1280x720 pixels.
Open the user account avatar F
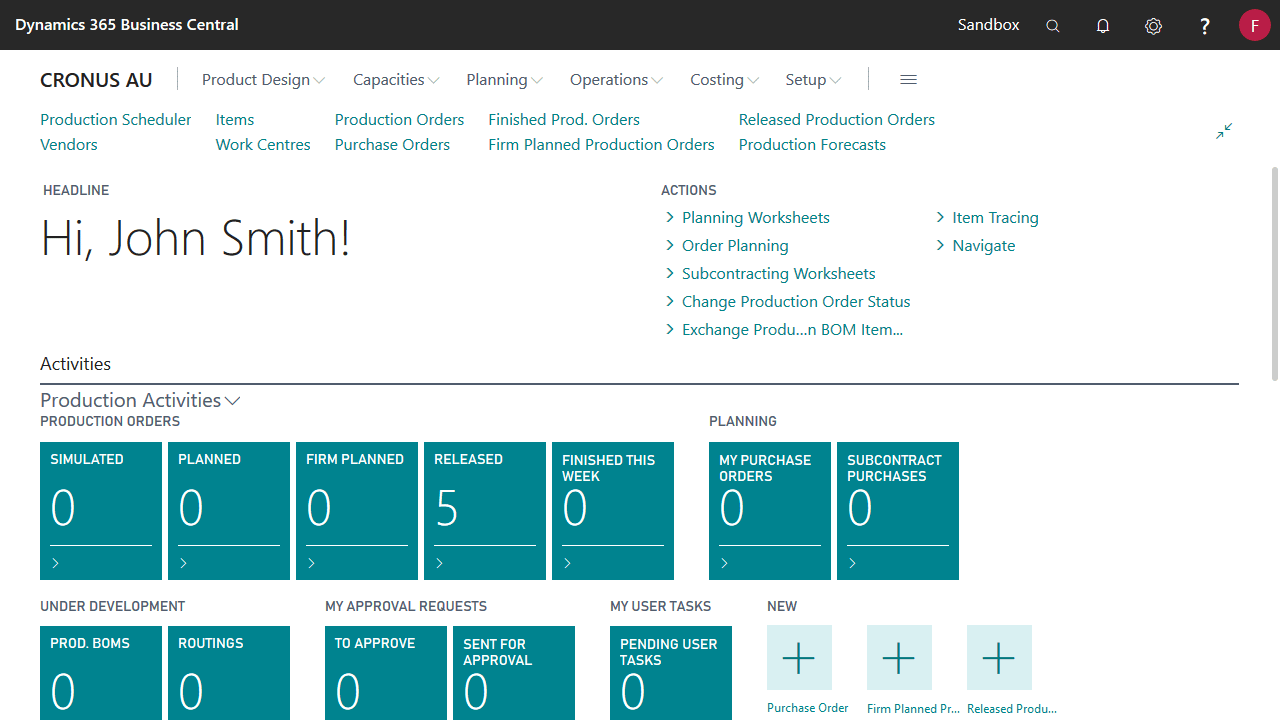pos(1254,25)
